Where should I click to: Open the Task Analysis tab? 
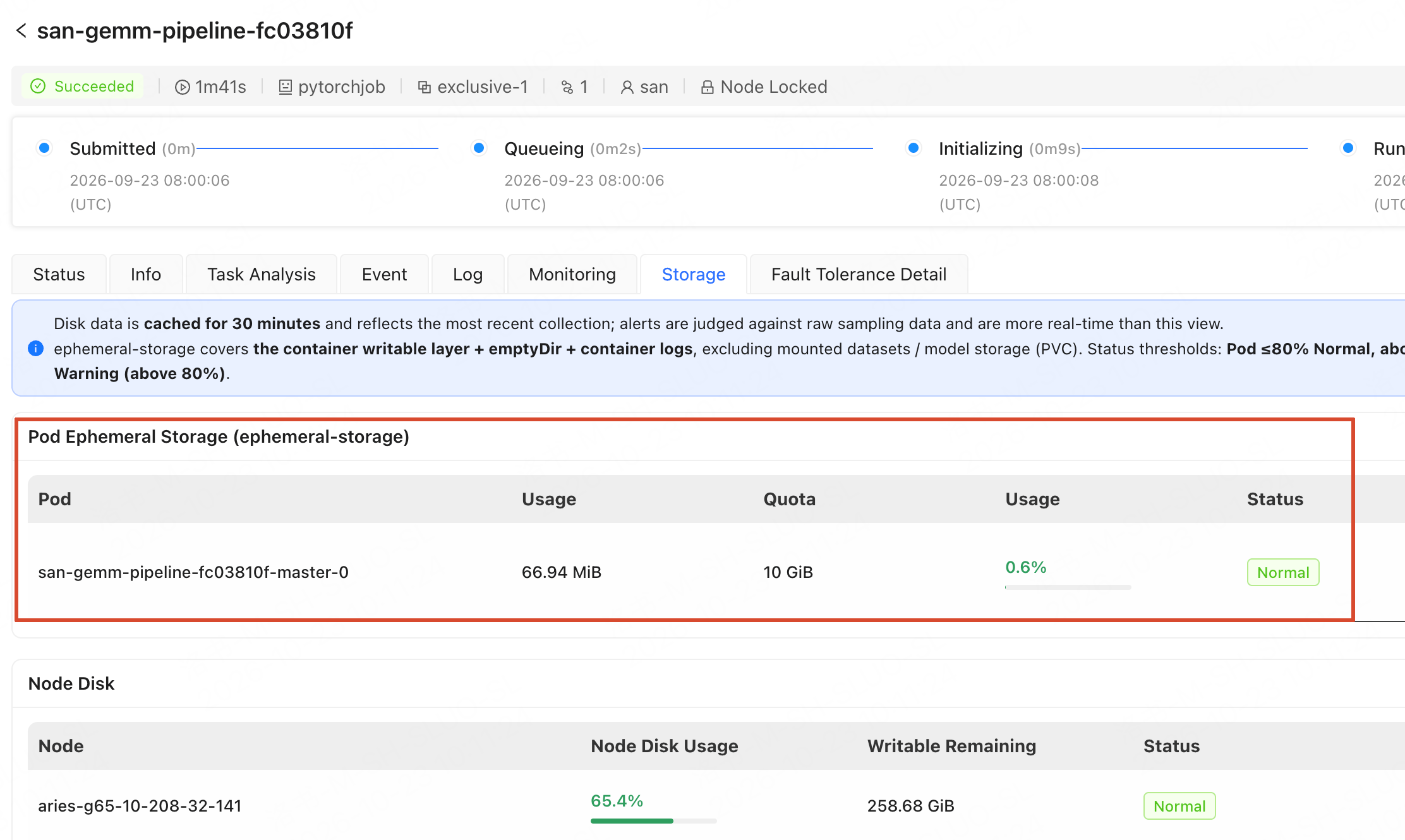point(262,274)
